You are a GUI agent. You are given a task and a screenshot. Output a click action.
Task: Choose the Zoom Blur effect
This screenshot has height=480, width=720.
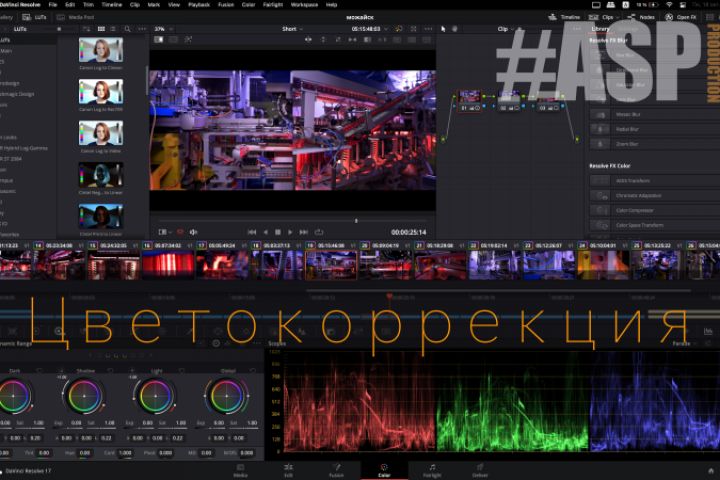pyautogui.click(x=655, y=144)
